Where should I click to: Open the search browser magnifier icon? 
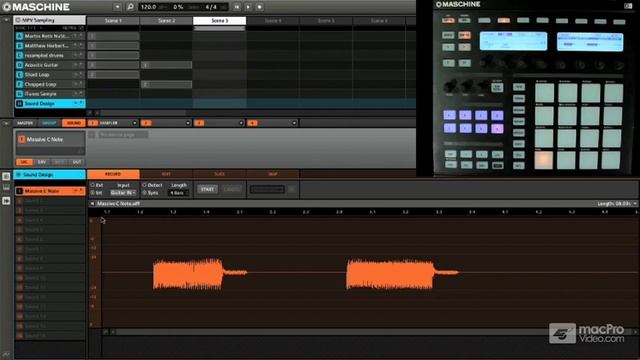point(130,7)
